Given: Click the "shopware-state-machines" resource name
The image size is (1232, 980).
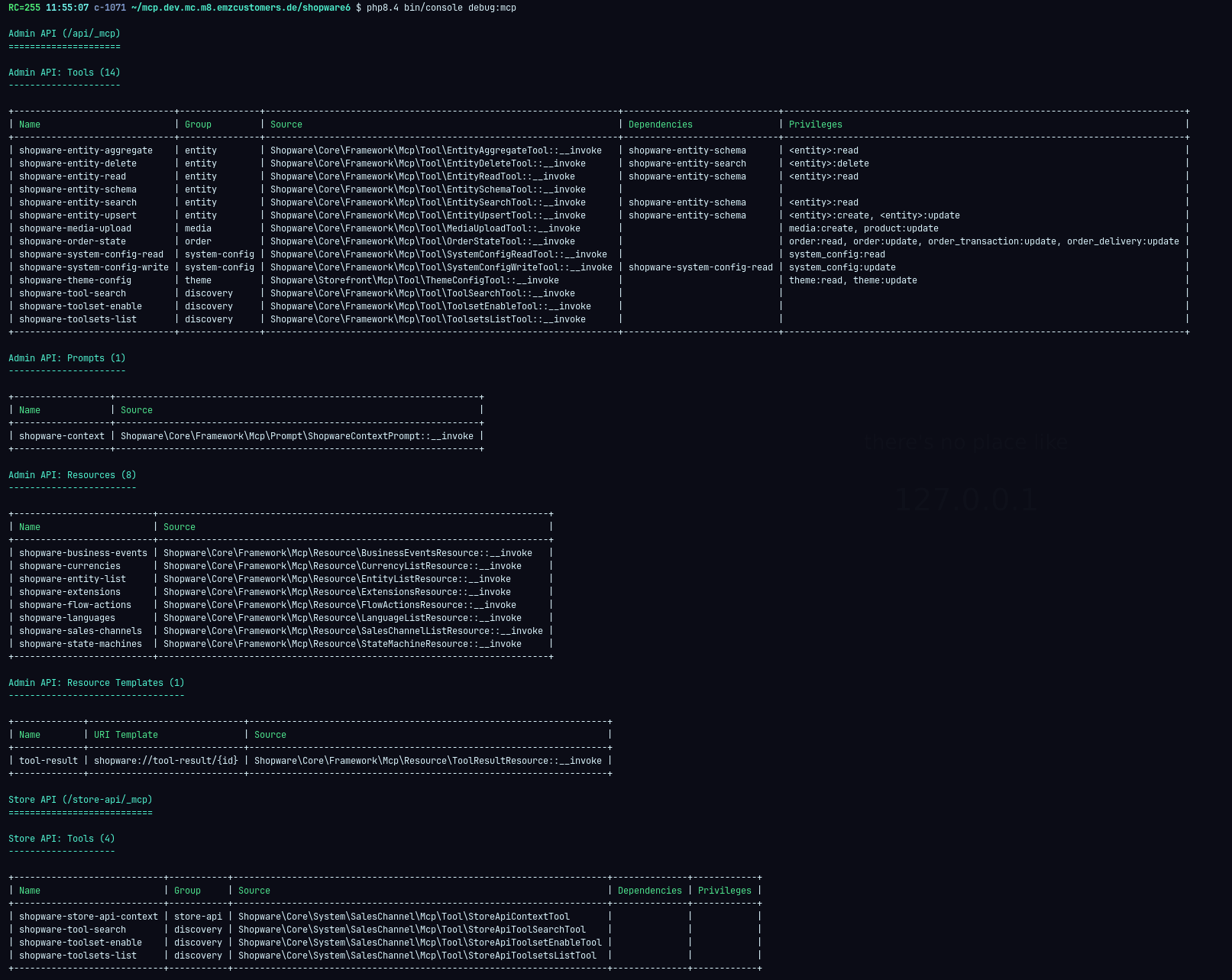Looking at the screenshot, I should 80,644.
